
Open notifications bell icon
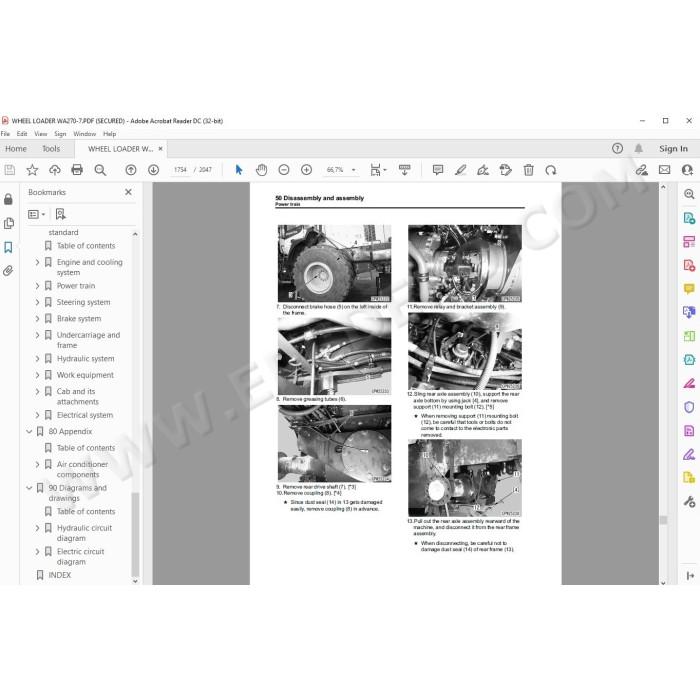[639, 148]
